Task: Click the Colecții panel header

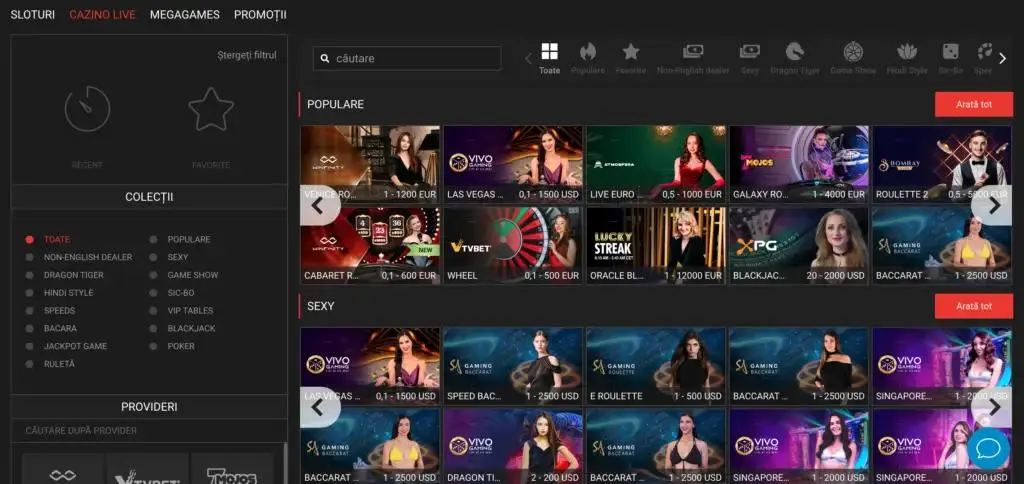Action: point(149,197)
